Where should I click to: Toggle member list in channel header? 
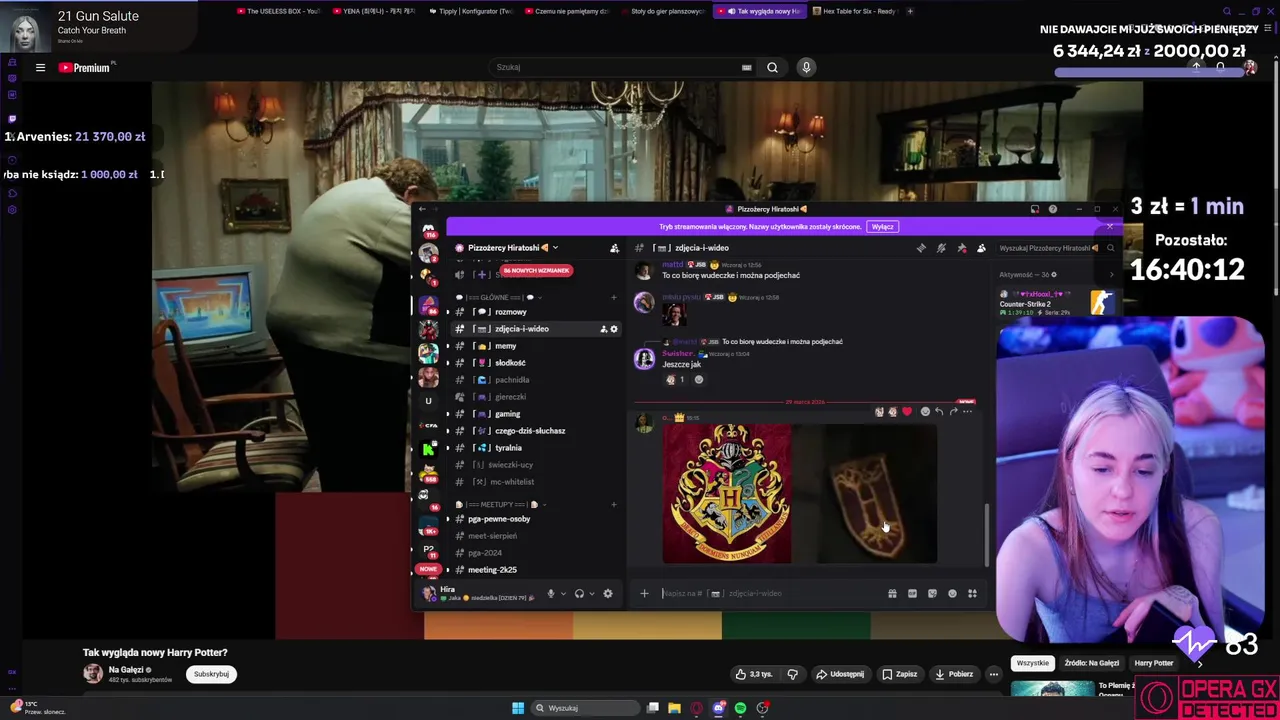coord(981,248)
